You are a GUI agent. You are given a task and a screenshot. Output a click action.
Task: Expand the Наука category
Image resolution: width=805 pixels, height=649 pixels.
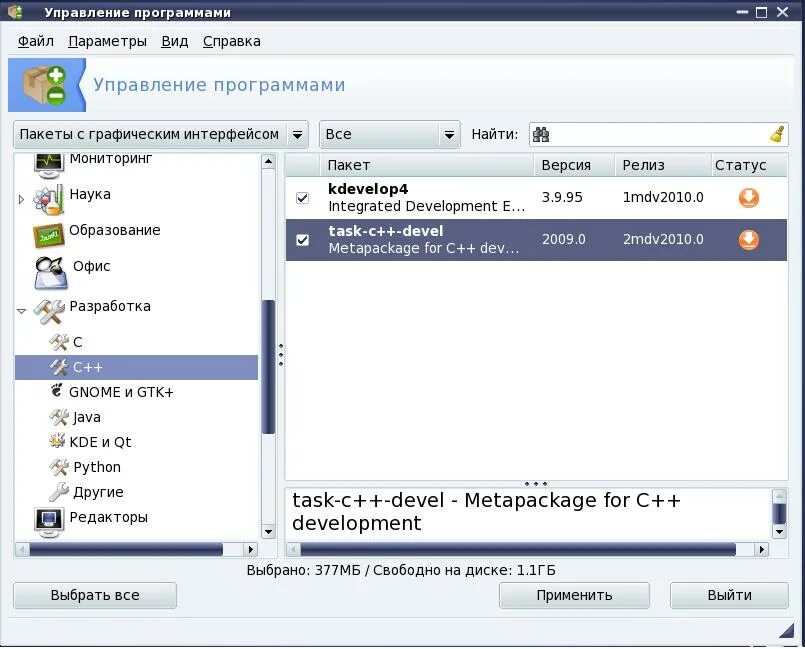point(21,199)
